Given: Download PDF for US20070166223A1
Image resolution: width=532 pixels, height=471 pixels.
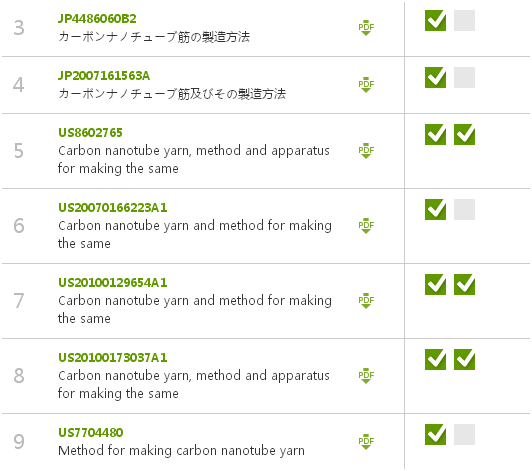Looking at the screenshot, I should pos(366,226).
